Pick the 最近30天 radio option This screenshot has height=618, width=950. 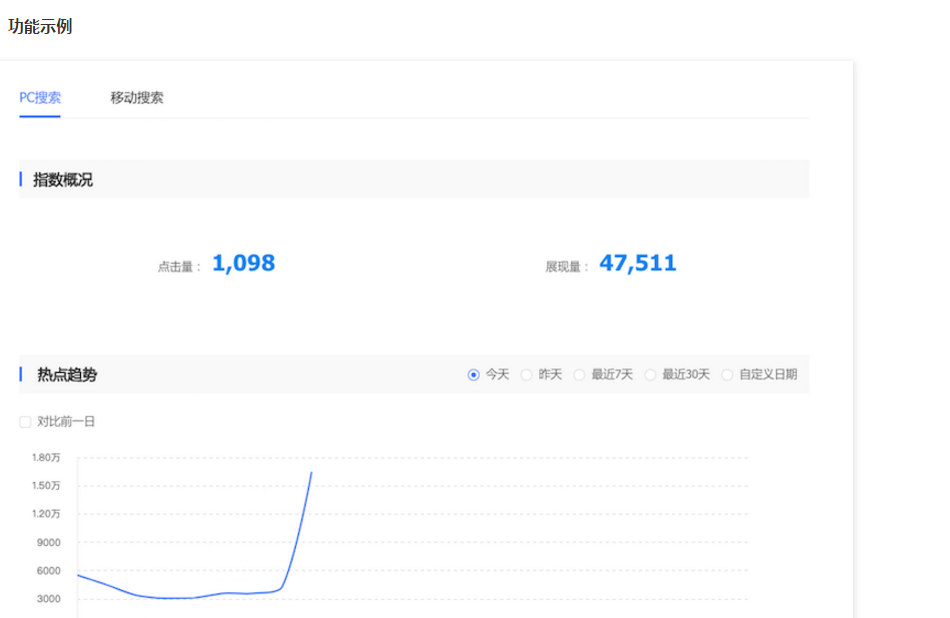coord(650,375)
